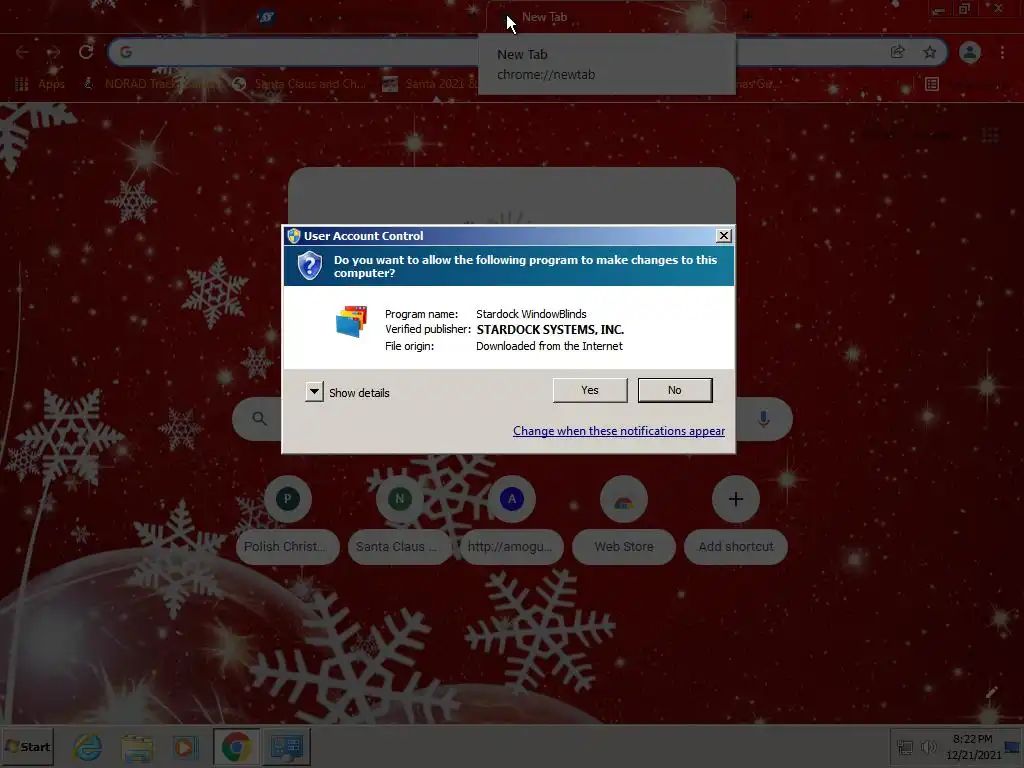Open Windows Media Player taskbar icon
Viewport: 1024px width, 768px height.
(x=185, y=747)
